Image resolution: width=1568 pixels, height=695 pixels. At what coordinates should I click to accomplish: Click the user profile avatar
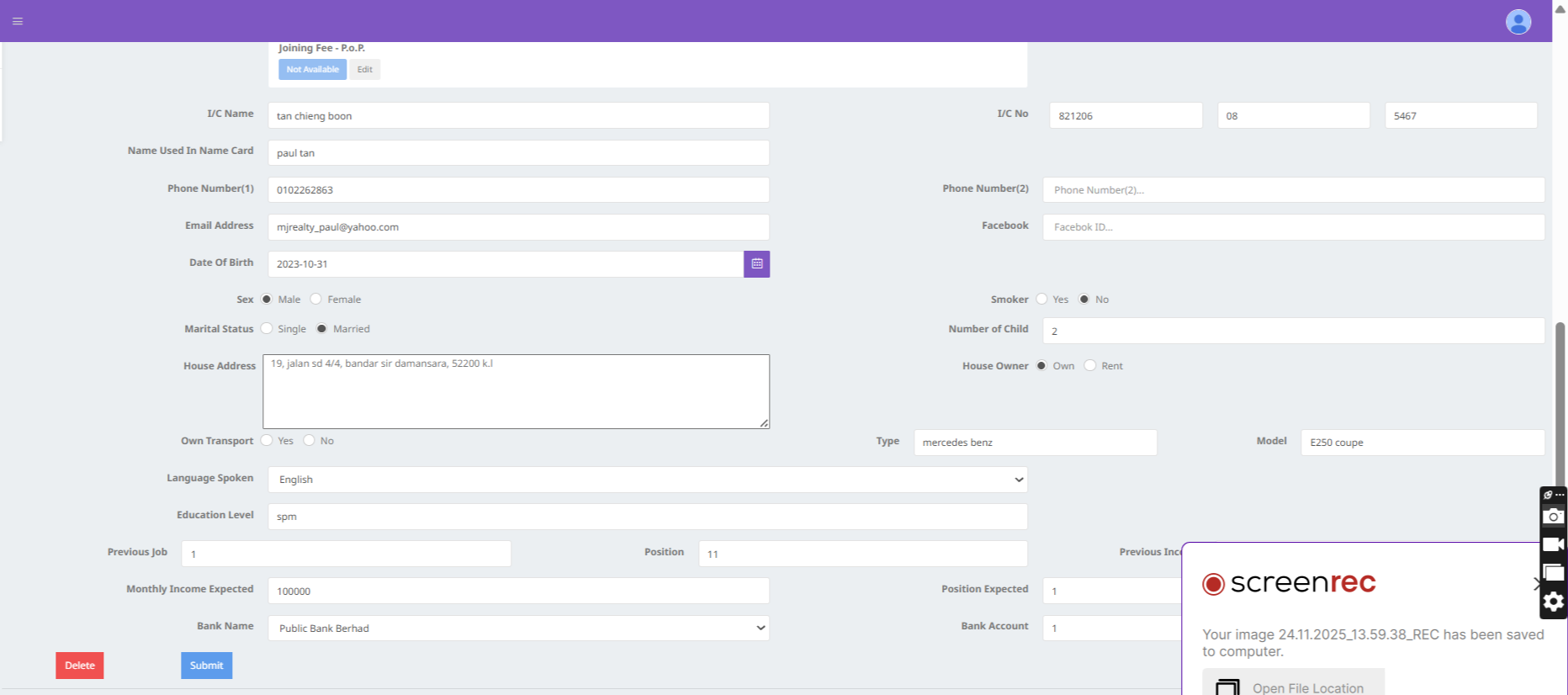1518,22
